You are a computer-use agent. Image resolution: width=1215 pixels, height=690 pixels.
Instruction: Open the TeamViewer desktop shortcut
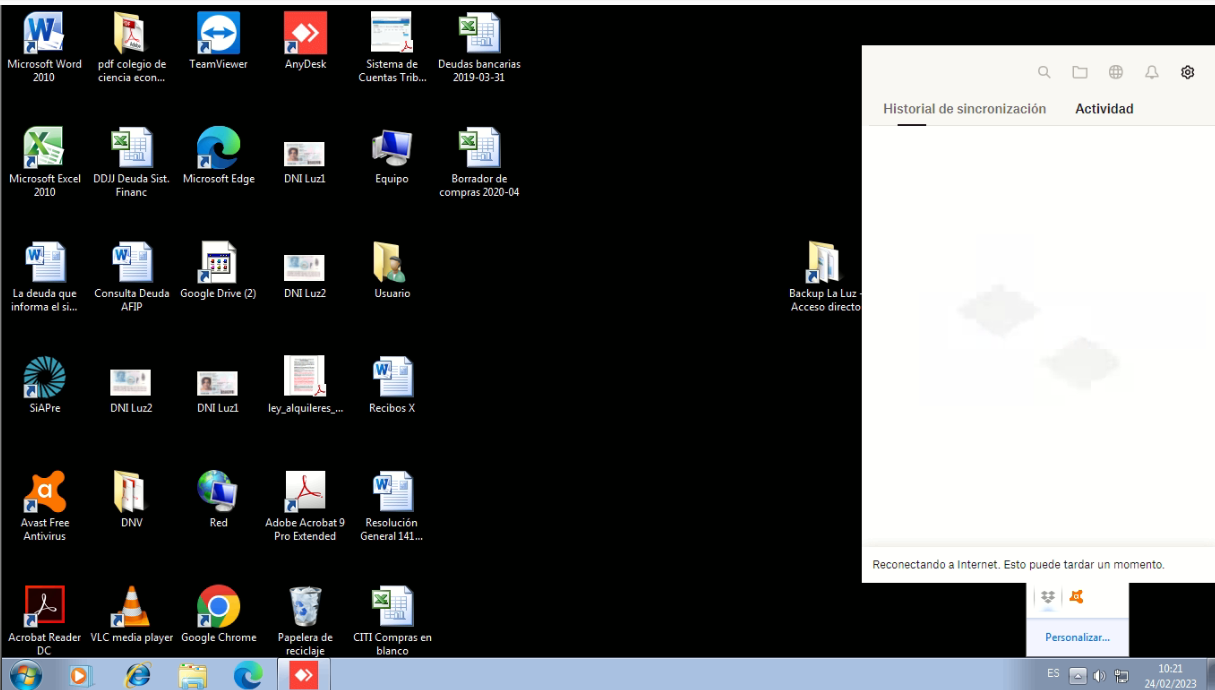tap(217, 32)
